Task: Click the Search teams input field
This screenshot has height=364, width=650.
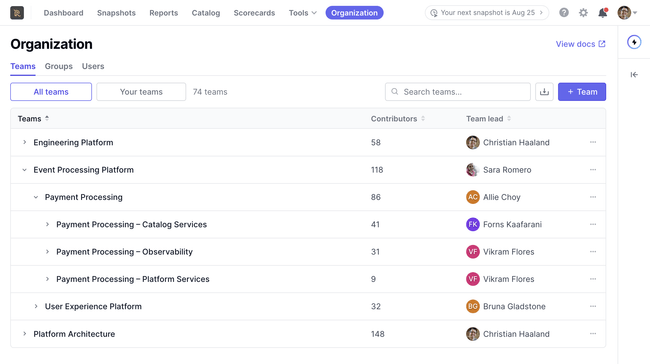Action: click(x=458, y=92)
